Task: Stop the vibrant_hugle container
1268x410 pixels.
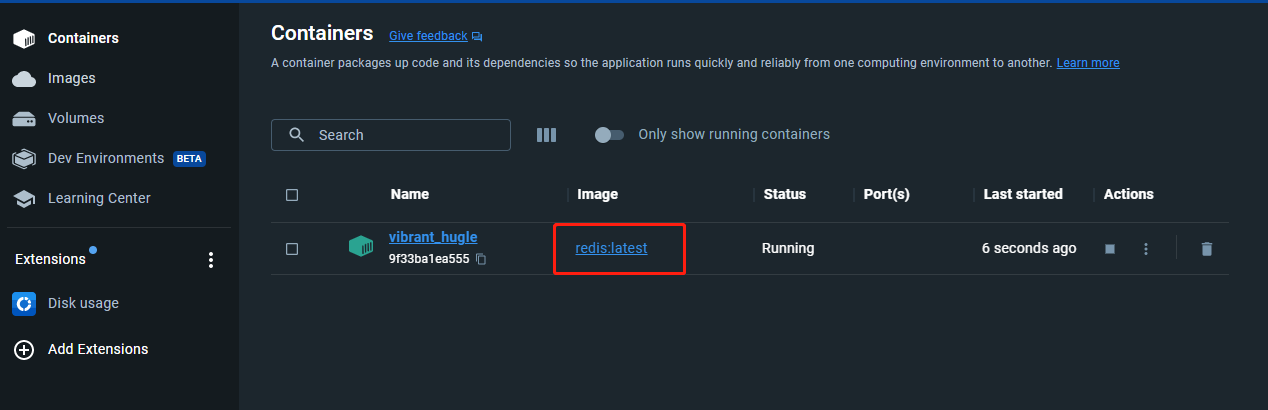Action: [1110, 249]
